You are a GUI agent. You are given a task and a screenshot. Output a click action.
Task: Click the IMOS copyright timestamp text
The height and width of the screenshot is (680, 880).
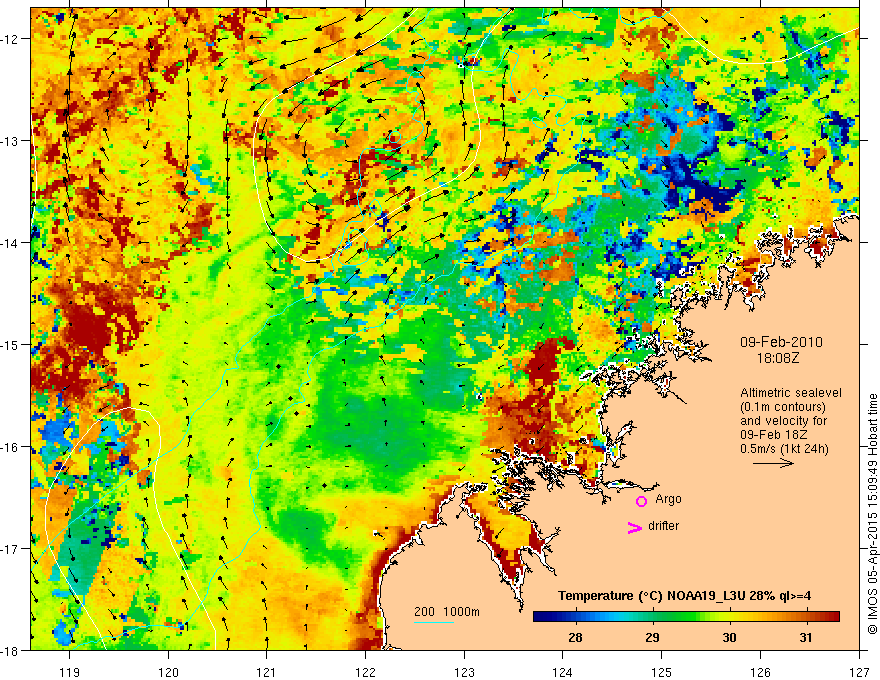(872, 514)
